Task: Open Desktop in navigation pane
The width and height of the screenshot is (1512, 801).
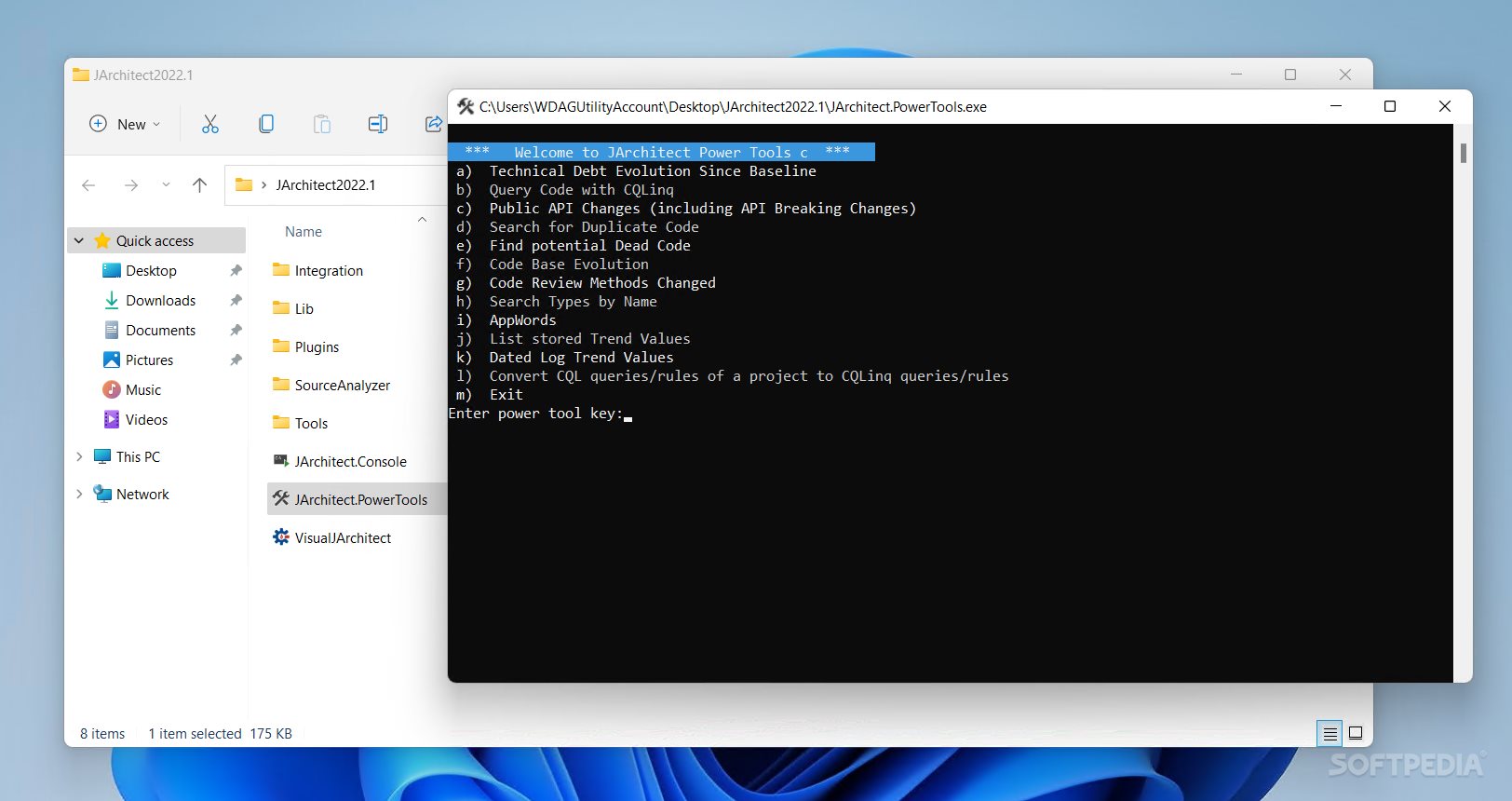Action: tap(151, 270)
